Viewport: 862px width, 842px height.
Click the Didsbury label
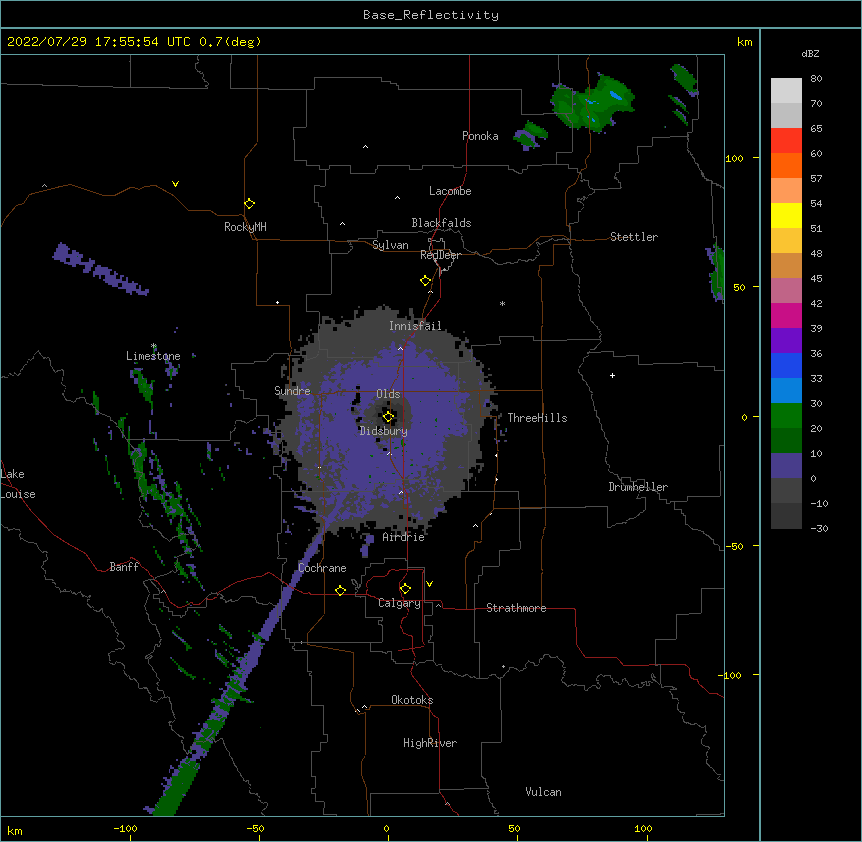tap(383, 431)
